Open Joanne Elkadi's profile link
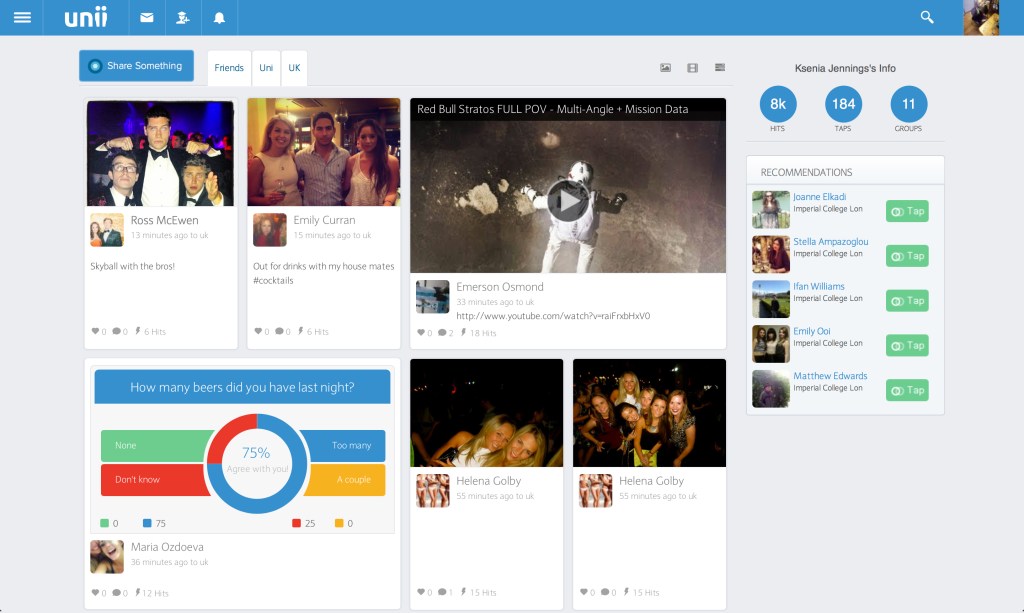The height and width of the screenshot is (613, 1024). pyautogui.click(x=820, y=196)
